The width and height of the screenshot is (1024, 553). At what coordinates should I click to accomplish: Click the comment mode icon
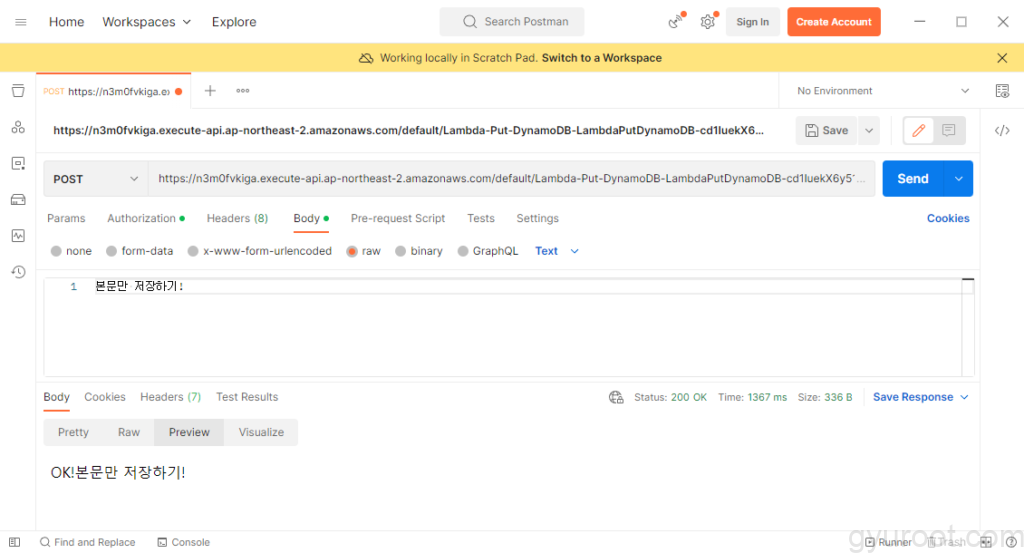pos(948,130)
